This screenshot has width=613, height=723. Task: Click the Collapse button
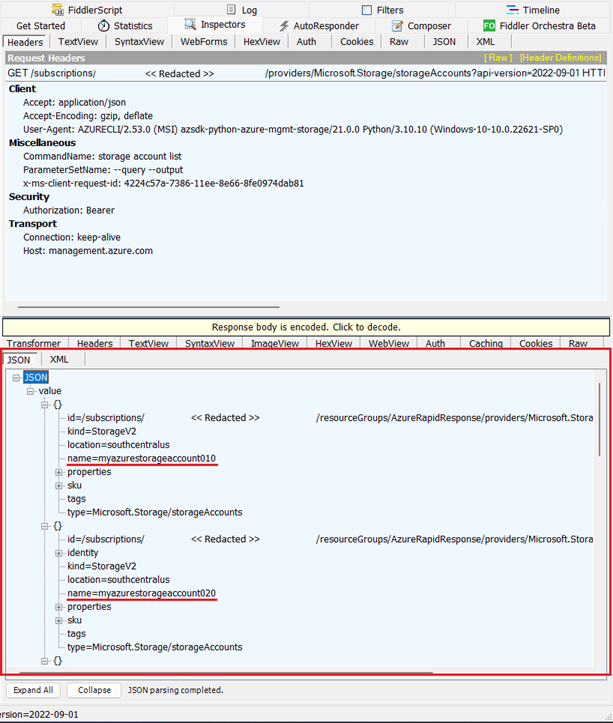pyautogui.click(x=94, y=690)
